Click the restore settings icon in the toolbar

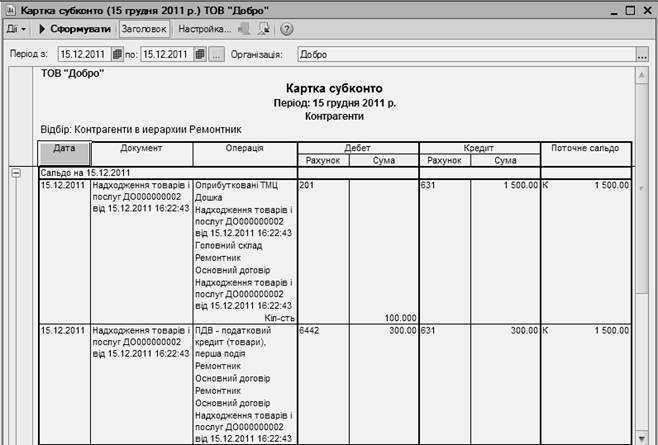[x=264, y=29]
